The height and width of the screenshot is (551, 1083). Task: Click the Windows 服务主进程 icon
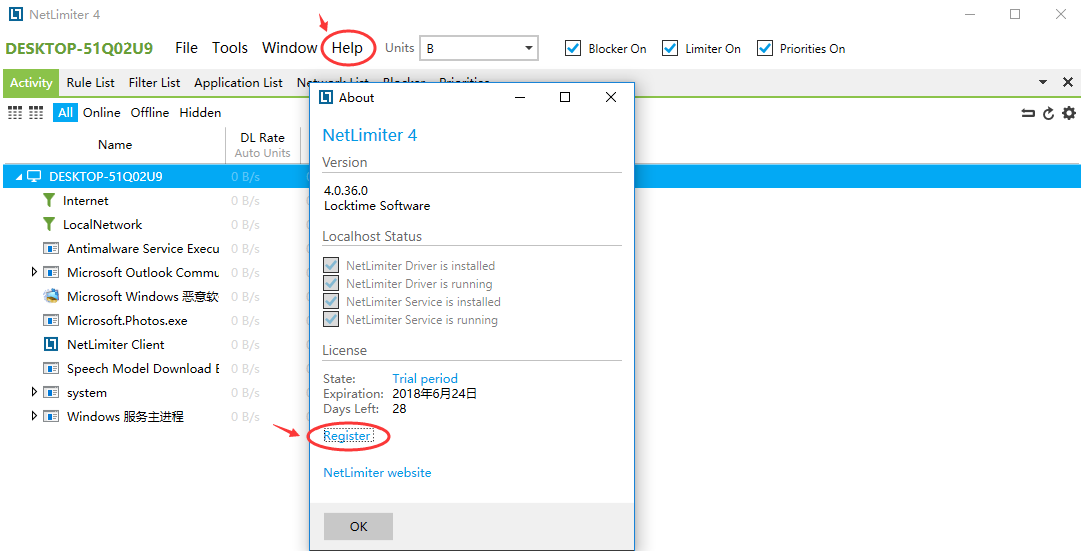click(x=51, y=417)
